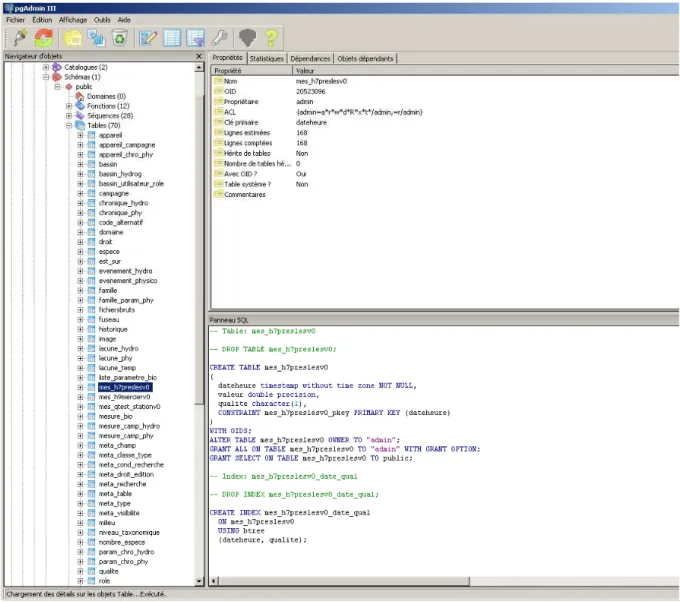
Task: Click the Fonctions (12) node icon
Action: [x=80, y=106]
